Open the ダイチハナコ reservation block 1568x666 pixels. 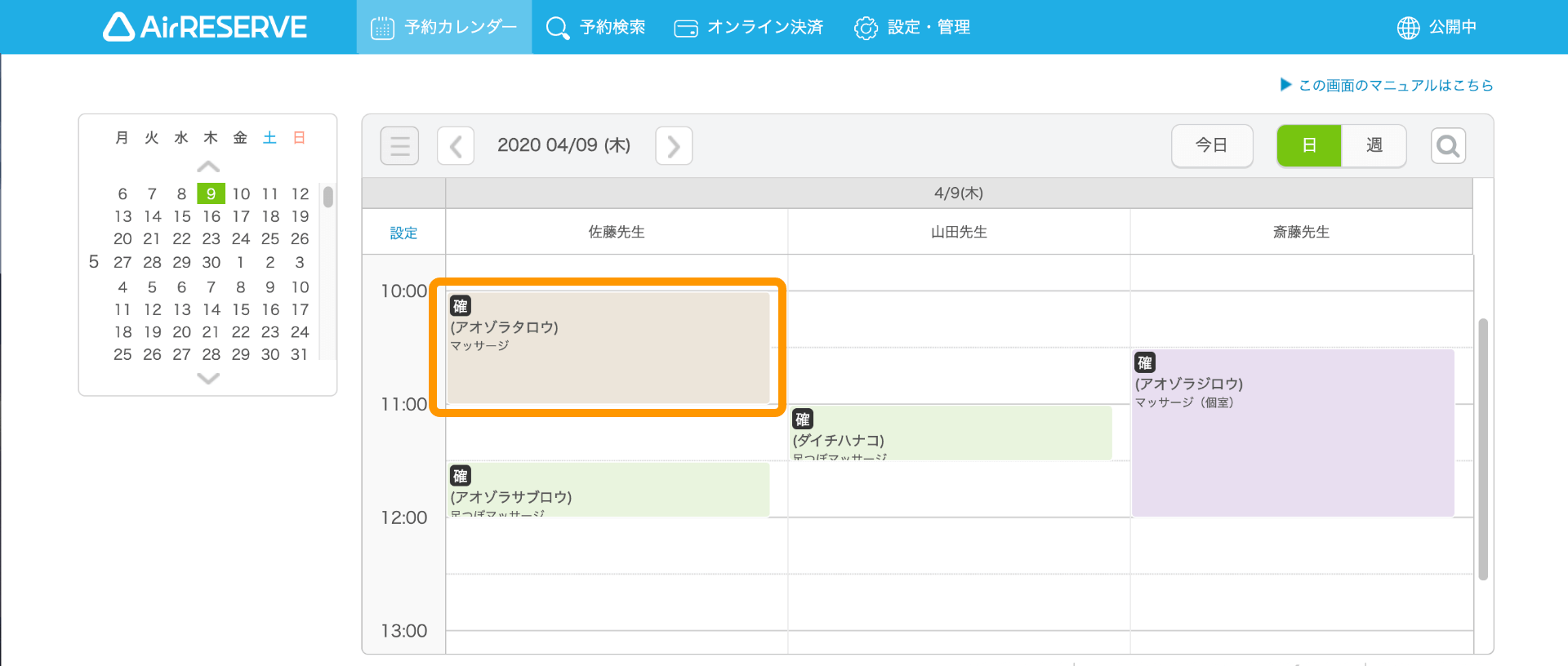[951, 434]
